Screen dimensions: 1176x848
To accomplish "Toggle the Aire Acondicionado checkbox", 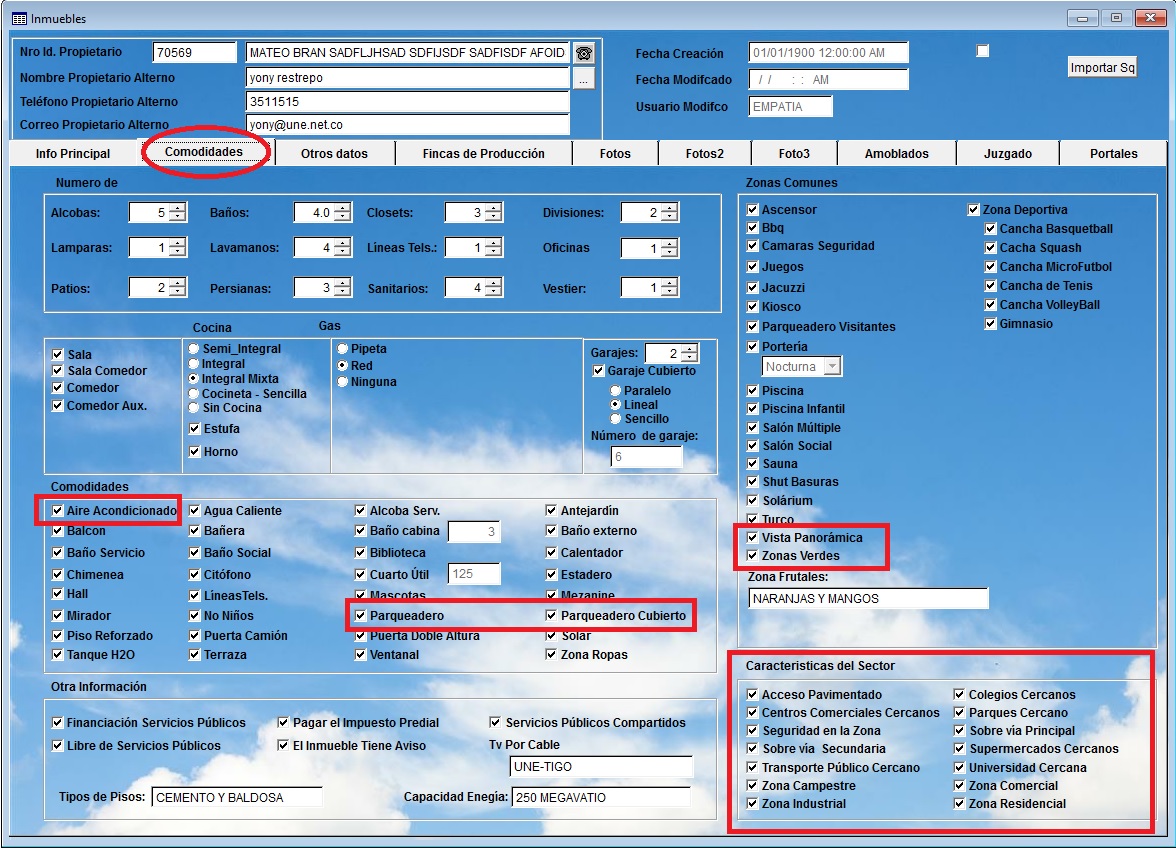I will (x=58, y=511).
